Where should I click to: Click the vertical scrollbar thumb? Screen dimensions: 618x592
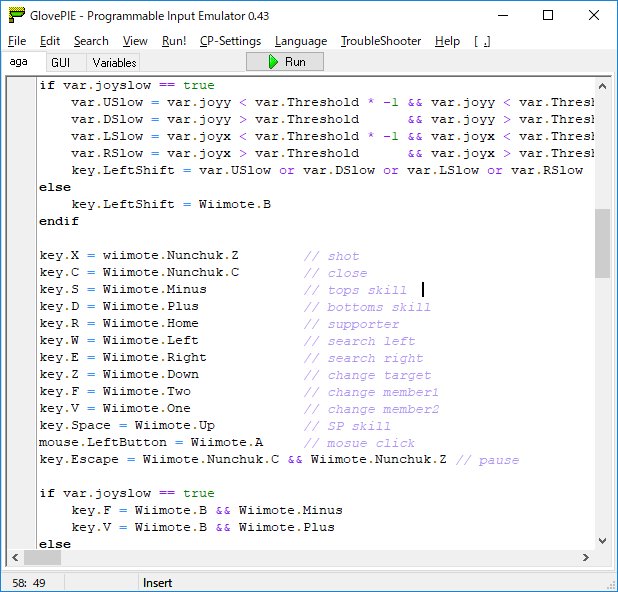click(x=602, y=243)
